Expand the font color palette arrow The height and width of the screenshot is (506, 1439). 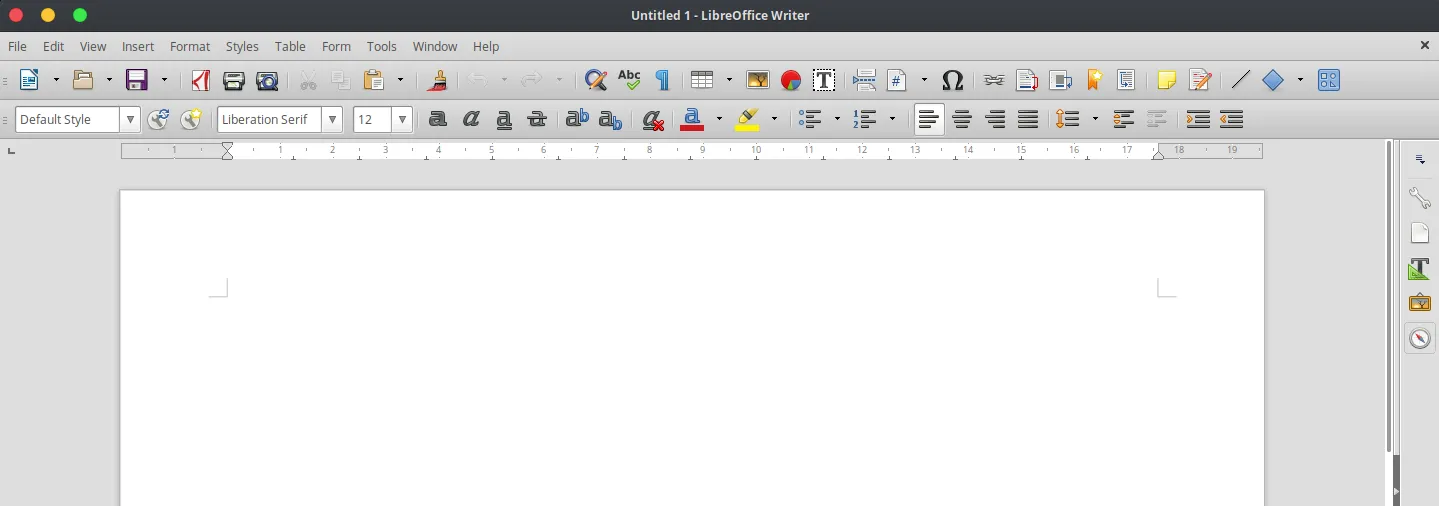point(719,120)
